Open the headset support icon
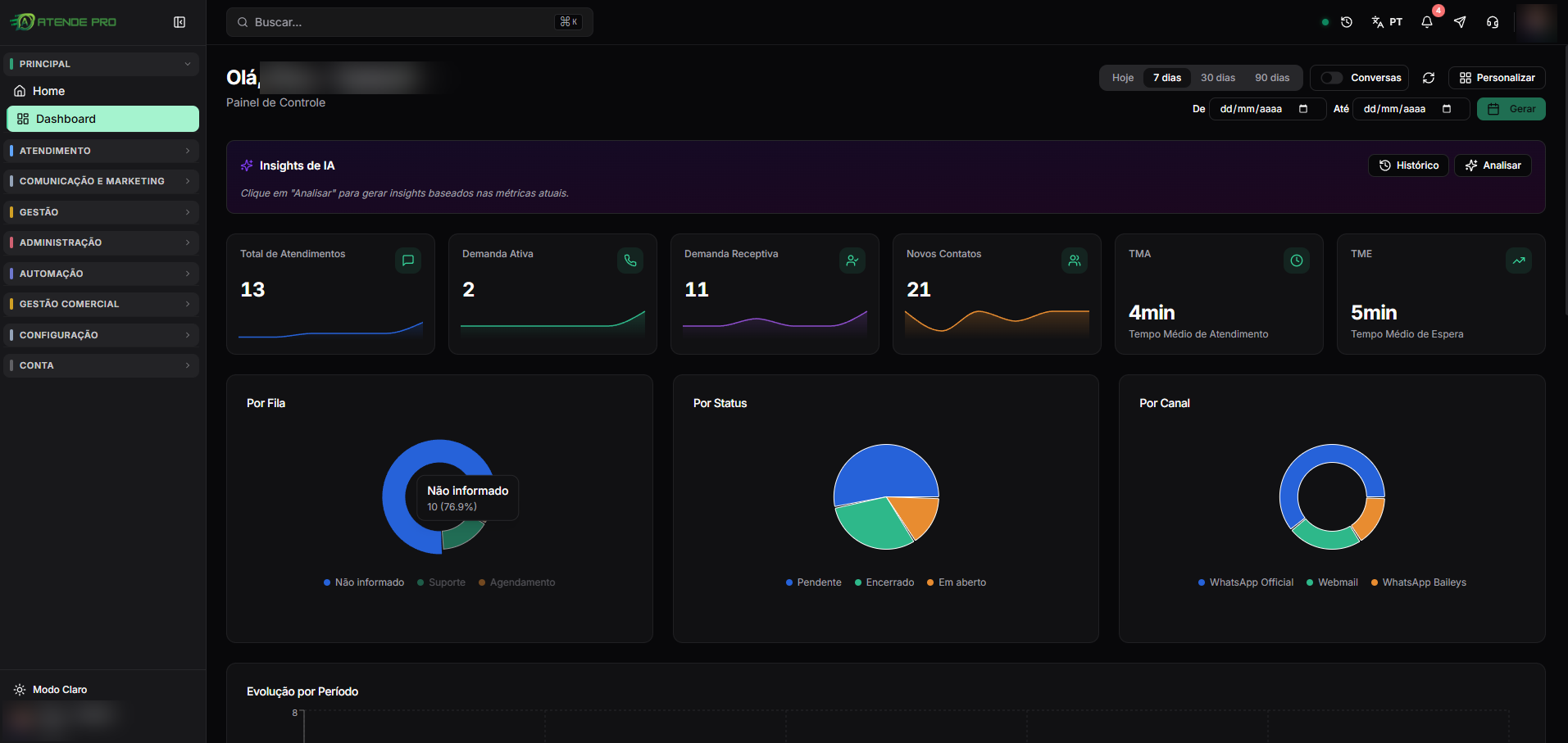This screenshot has width=1568, height=743. pyautogui.click(x=1493, y=22)
